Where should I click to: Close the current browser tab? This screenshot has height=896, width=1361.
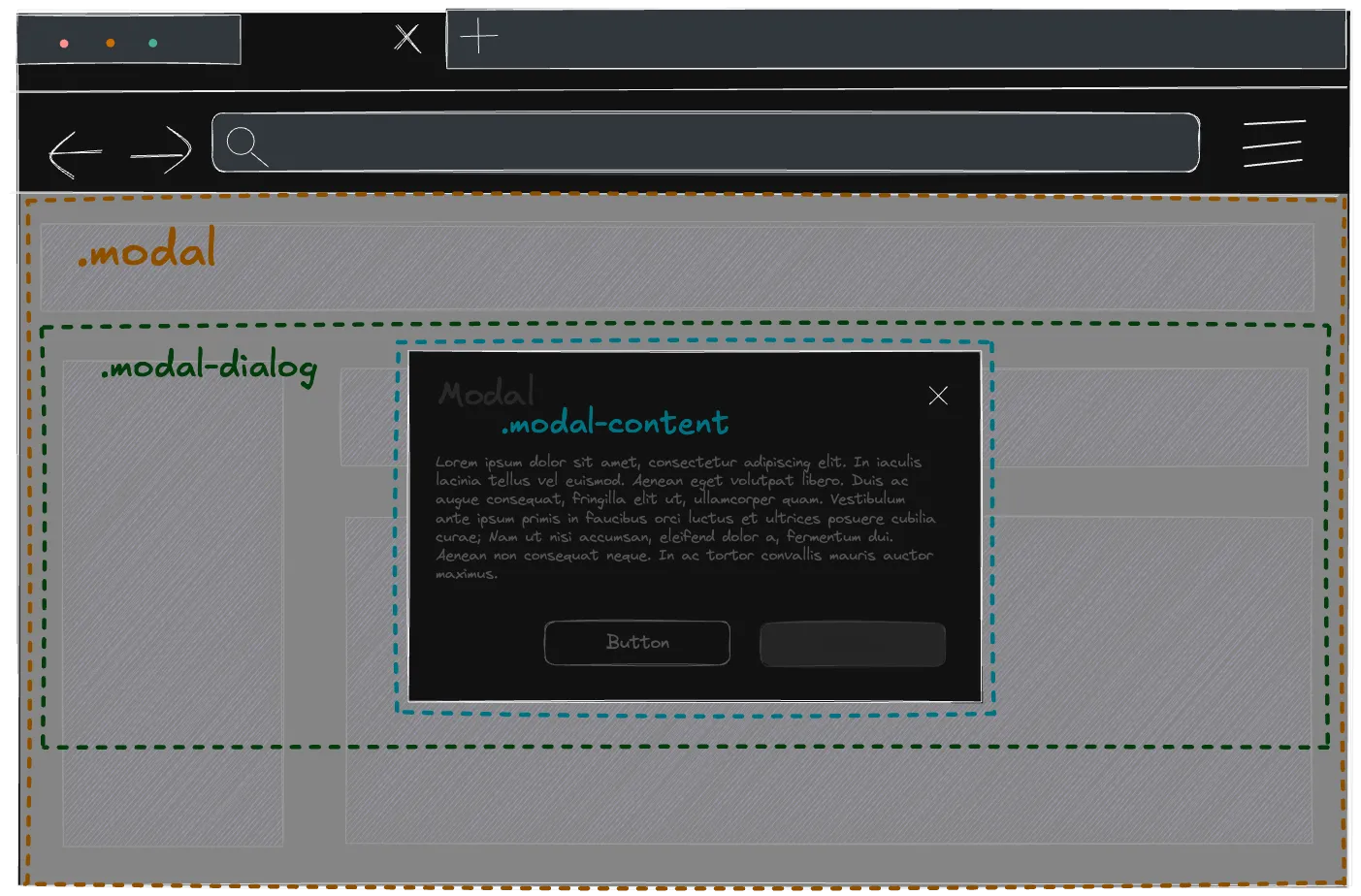[x=407, y=39]
